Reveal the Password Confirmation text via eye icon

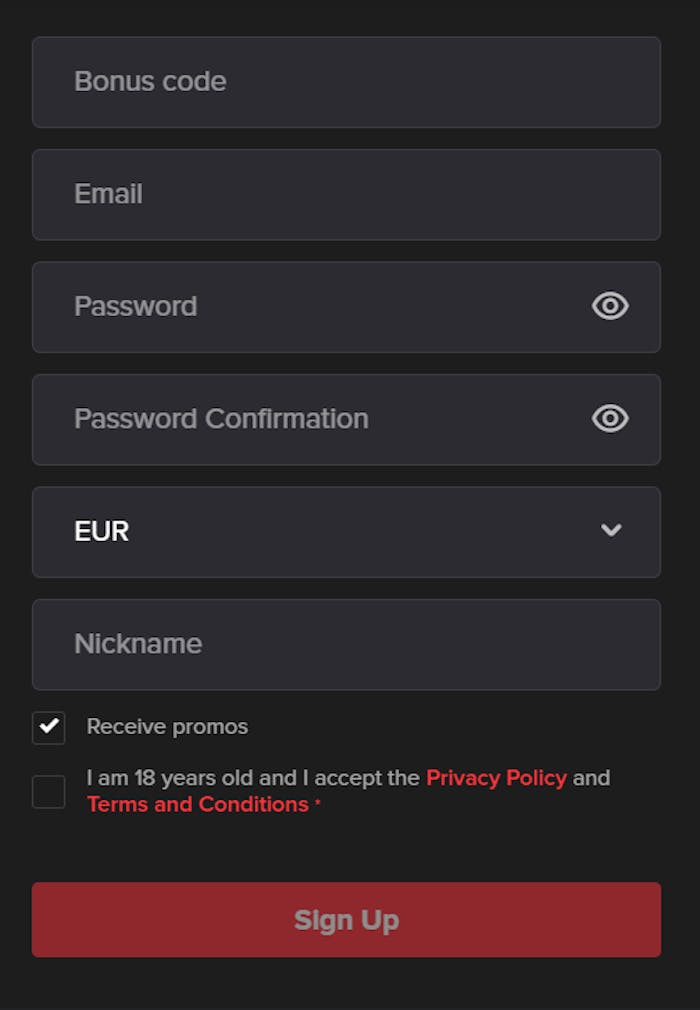tap(610, 419)
